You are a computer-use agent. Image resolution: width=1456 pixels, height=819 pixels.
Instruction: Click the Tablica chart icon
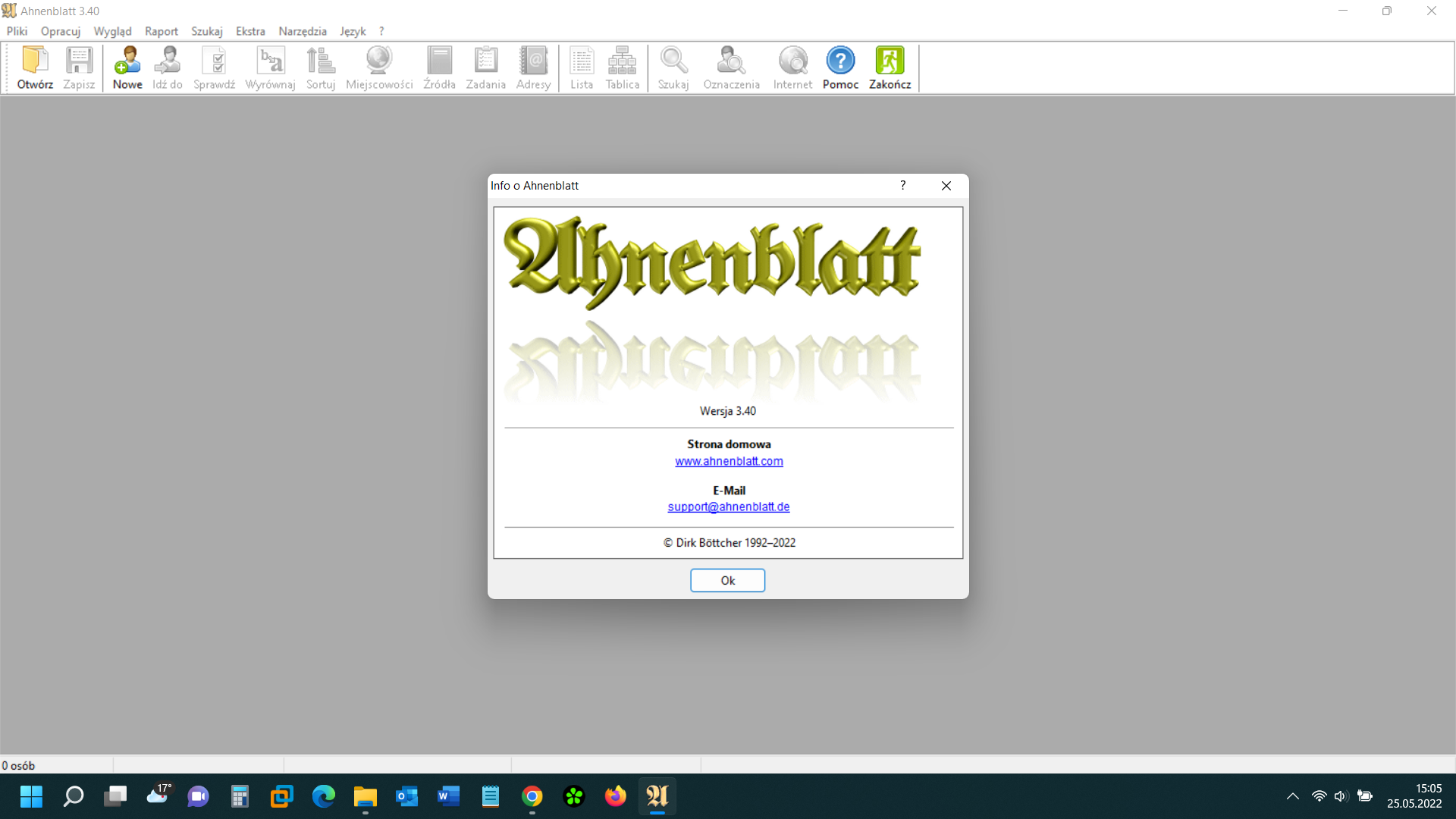click(x=623, y=61)
